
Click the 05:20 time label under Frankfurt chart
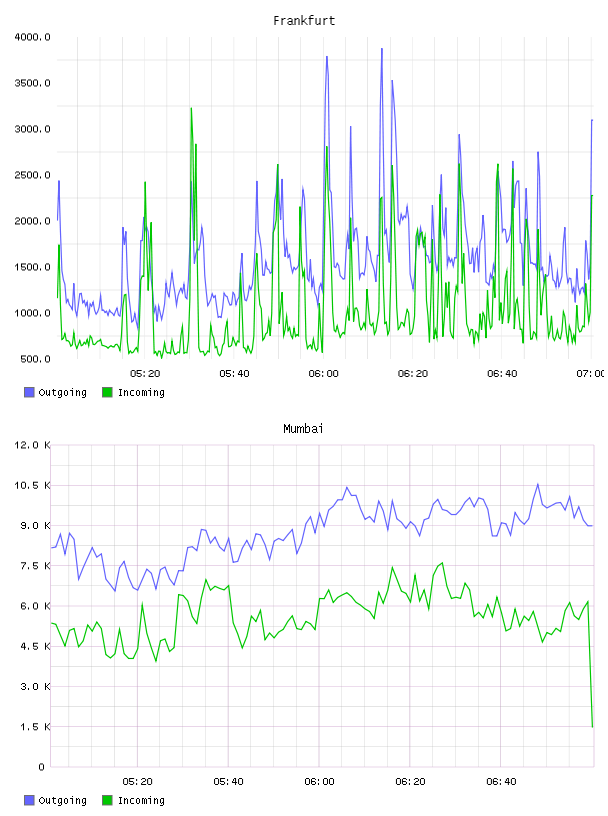tap(145, 374)
